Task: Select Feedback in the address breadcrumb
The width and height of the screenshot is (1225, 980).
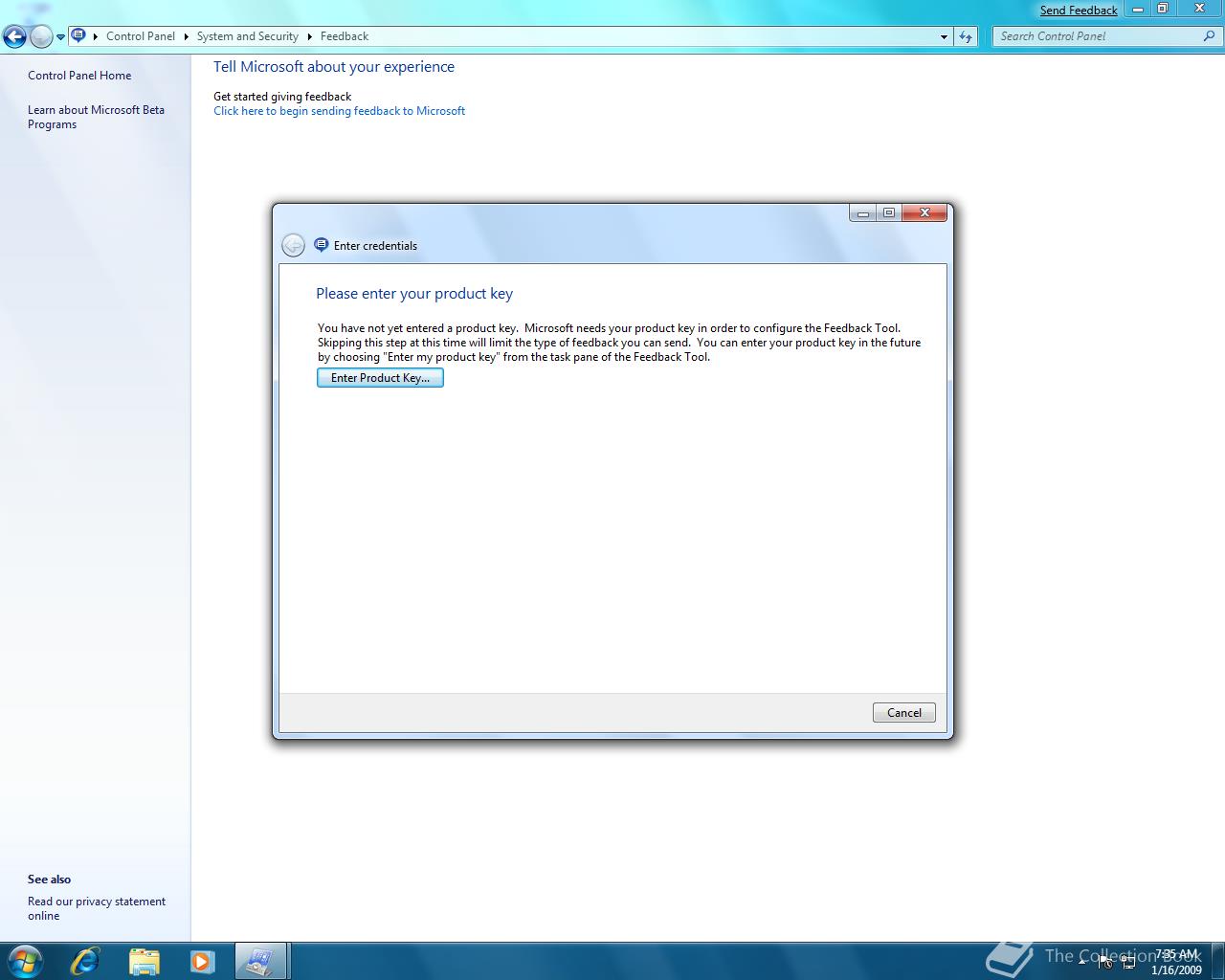Action: 345,36
